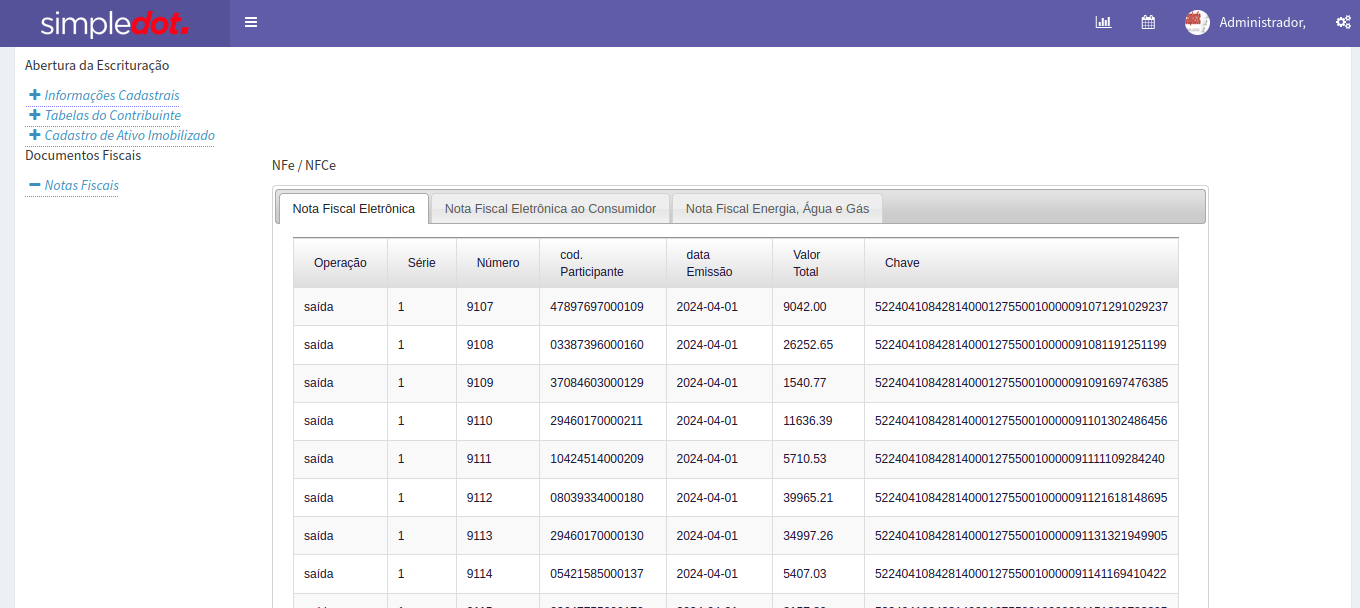
Task: Click the Número column header
Action: pos(497,263)
